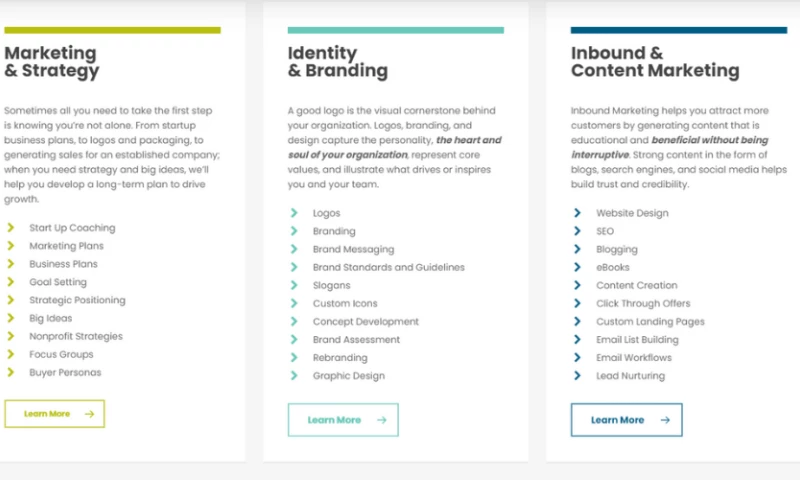This screenshot has width=800, height=480.
Task: Click the teal color bar above Identity
Action: 395,30
